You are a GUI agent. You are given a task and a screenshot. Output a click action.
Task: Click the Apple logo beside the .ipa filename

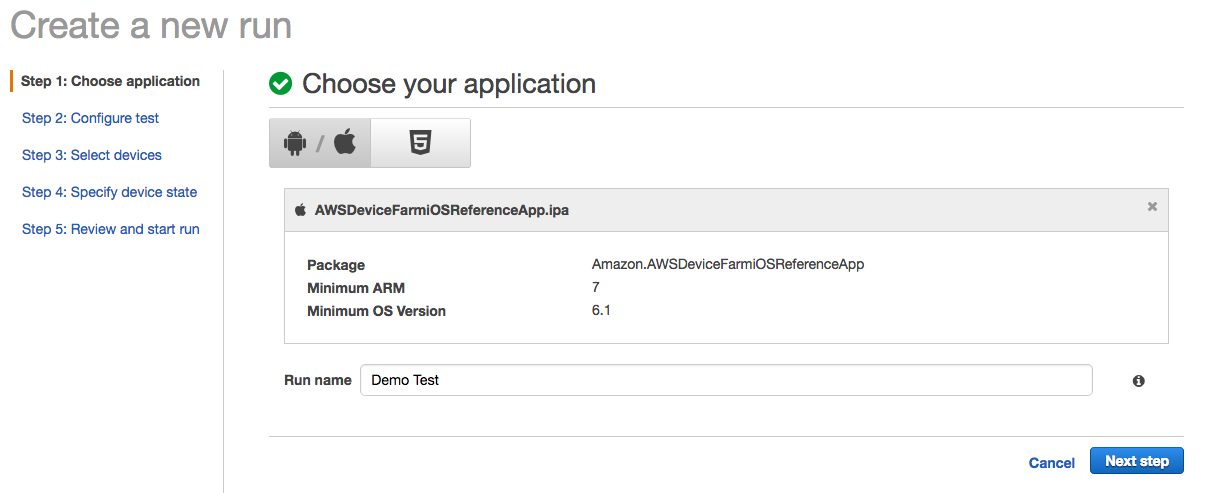point(300,210)
